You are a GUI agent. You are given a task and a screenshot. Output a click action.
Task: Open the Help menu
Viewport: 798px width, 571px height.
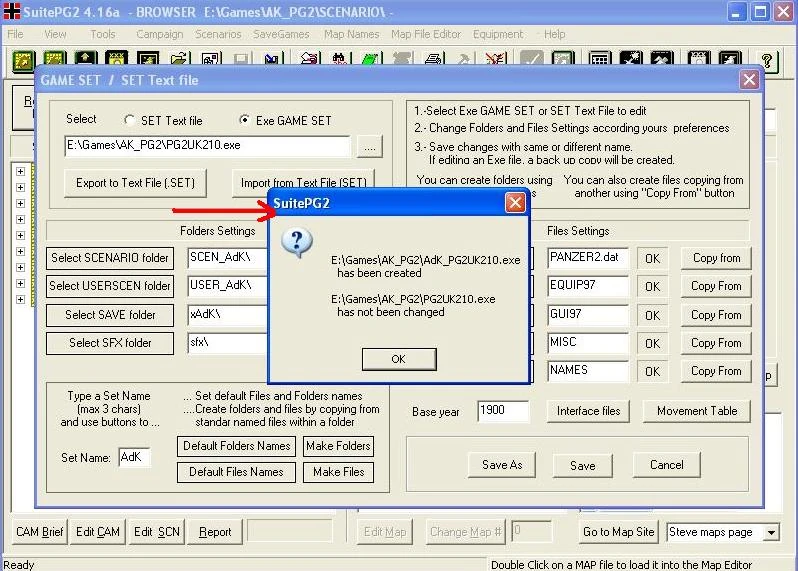coord(554,34)
